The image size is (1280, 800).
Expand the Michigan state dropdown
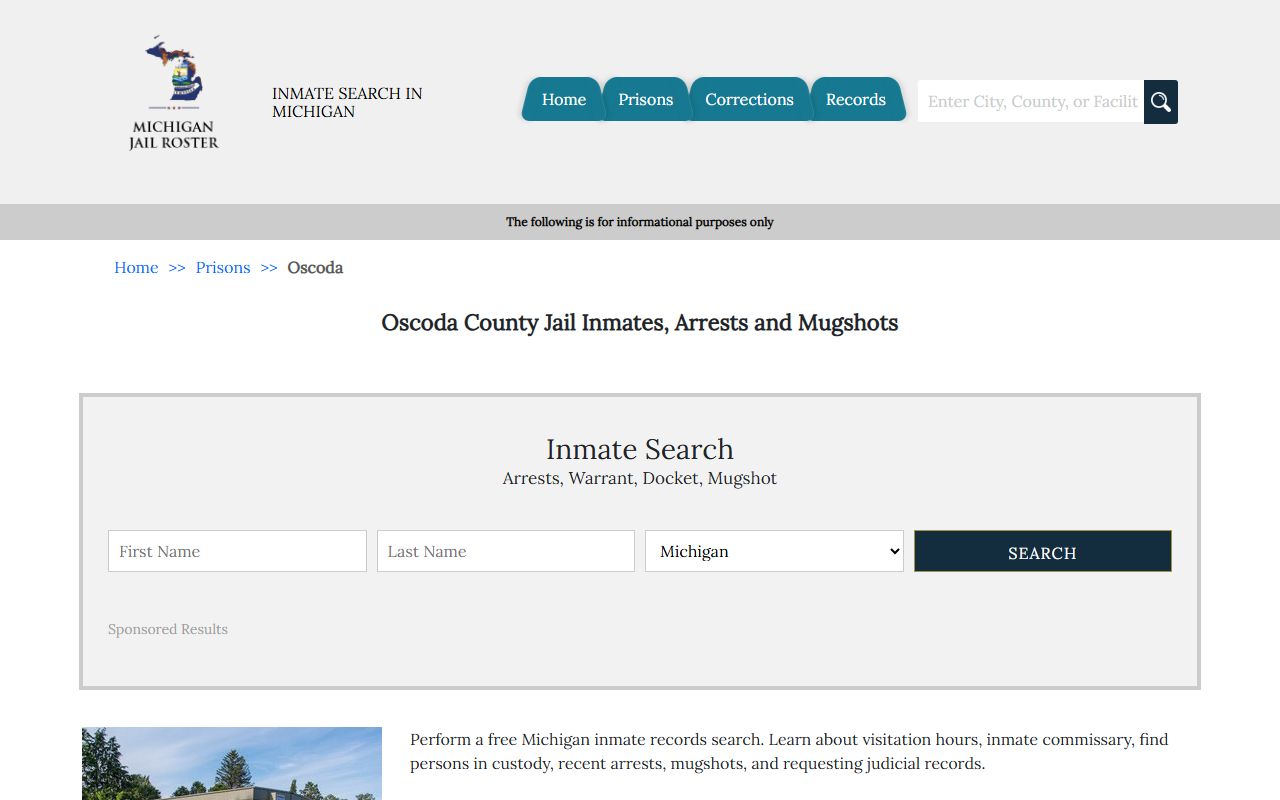click(x=774, y=551)
